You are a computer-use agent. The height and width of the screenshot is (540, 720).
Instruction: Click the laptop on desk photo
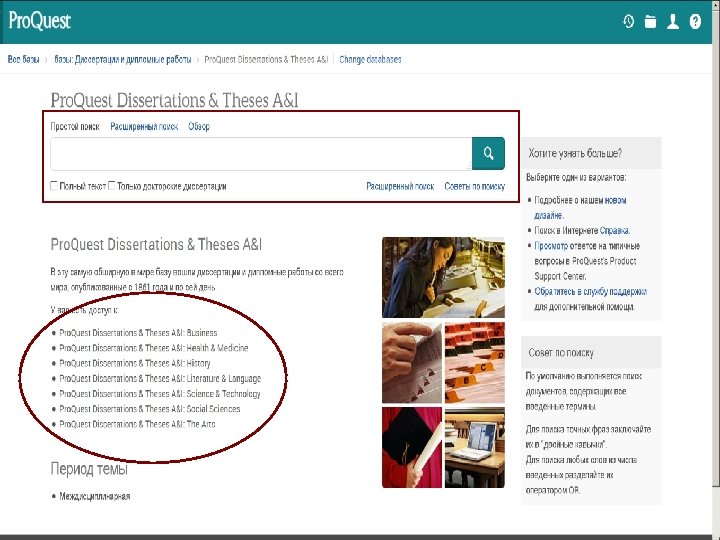475,447
